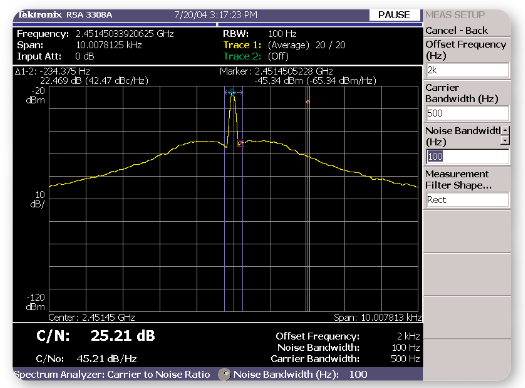Select the Span: 10.007813 kHz graph label
Screen dimensions: 525x388
pyautogui.click(x=377, y=317)
